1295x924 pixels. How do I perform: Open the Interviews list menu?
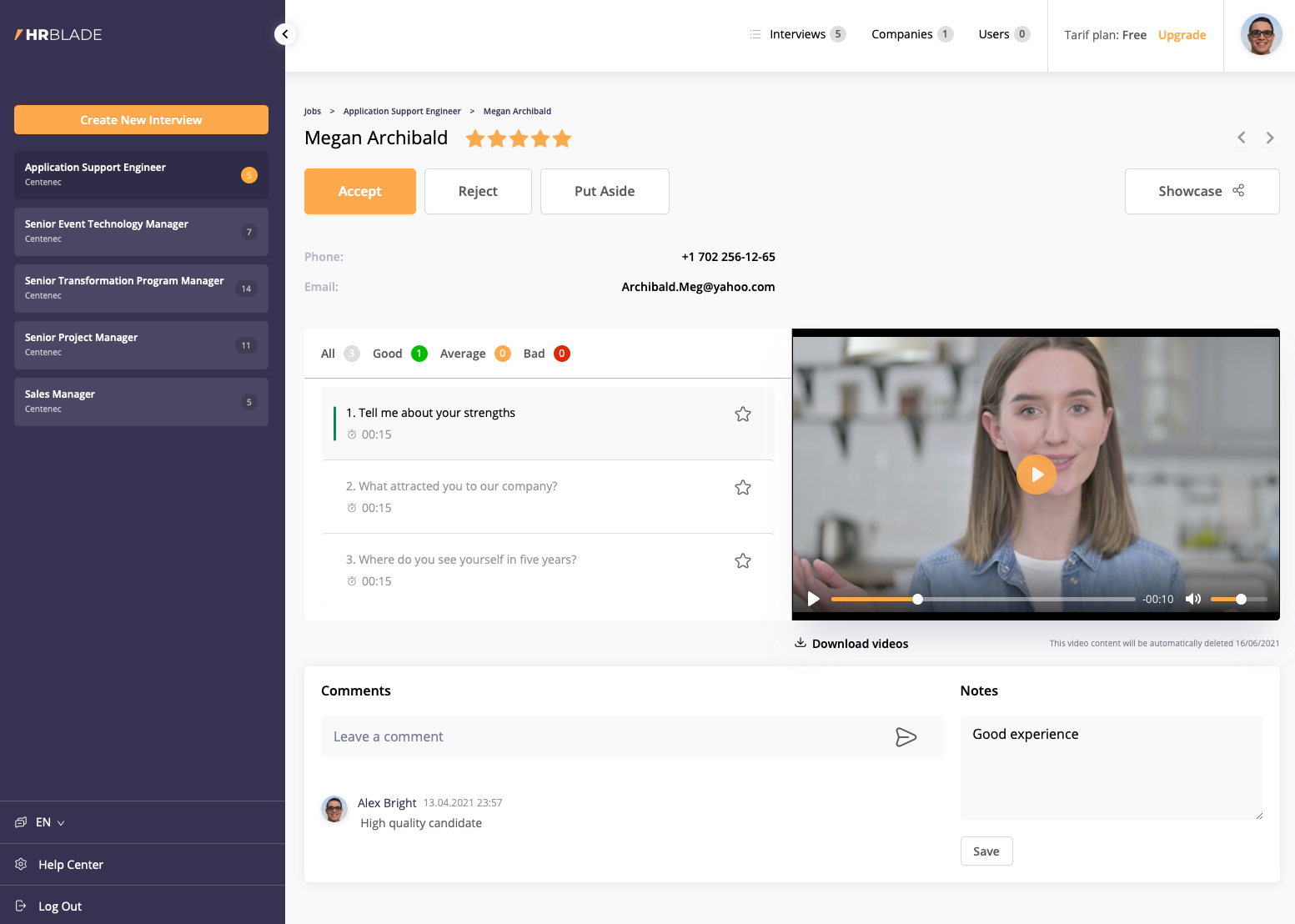point(796,34)
